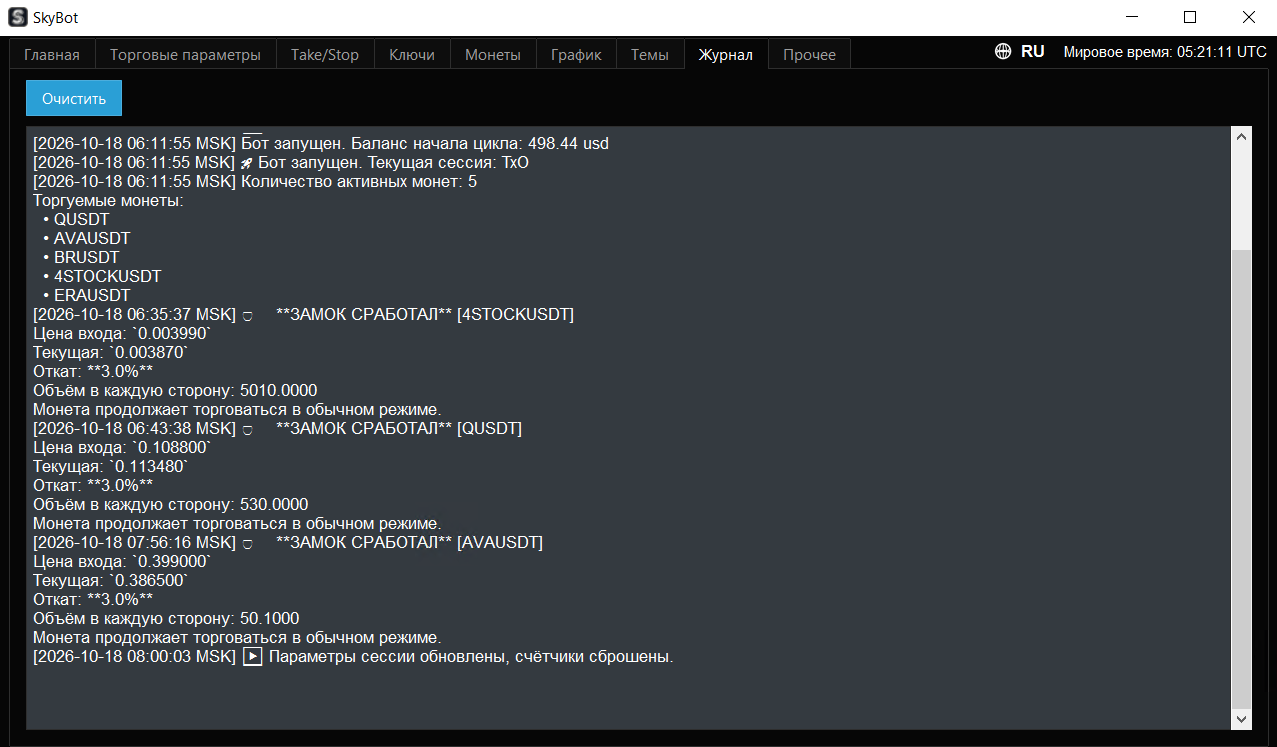Switch to the Take/Stop tab

[325, 55]
